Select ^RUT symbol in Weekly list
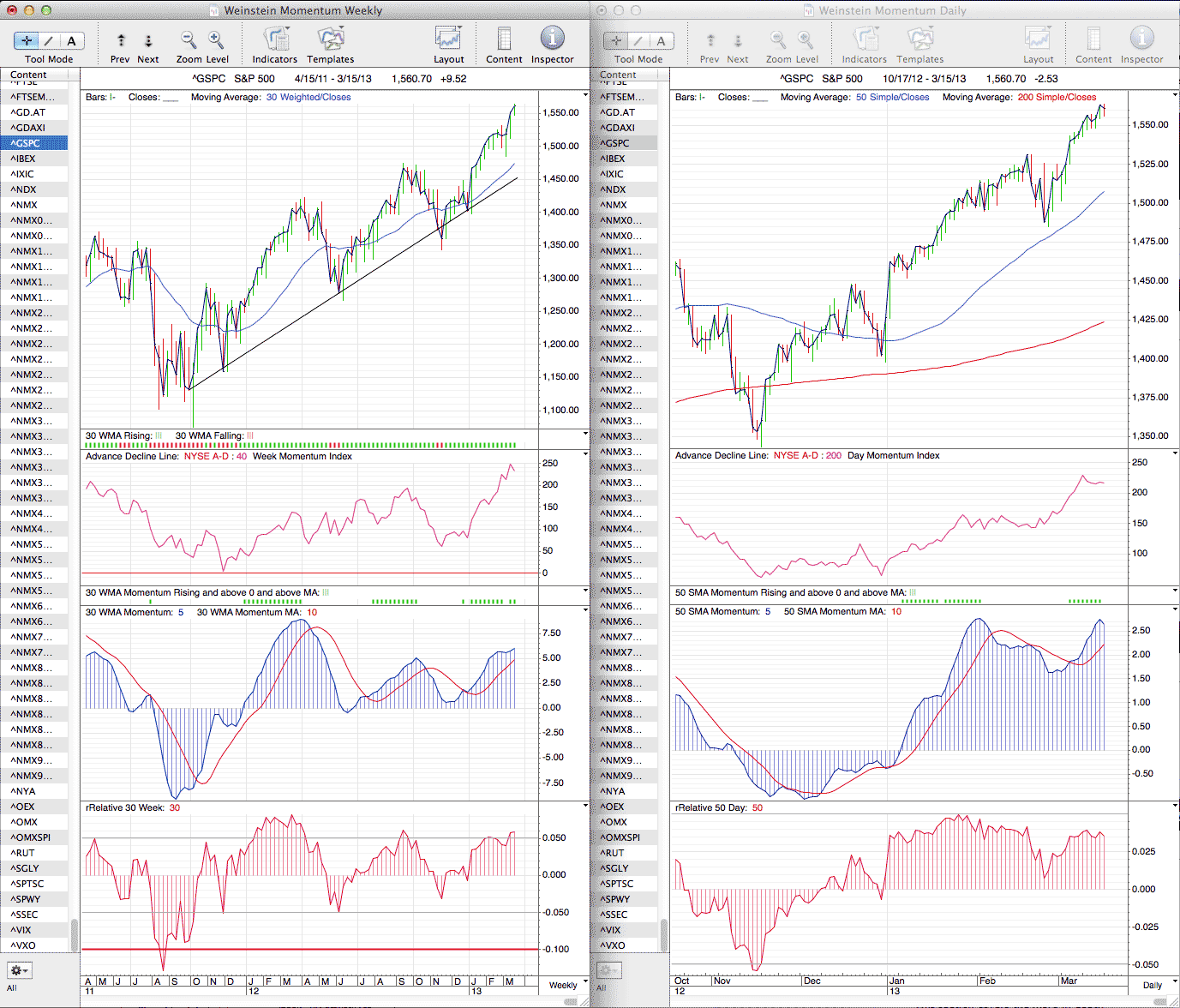The height and width of the screenshot is (1008, 1180). [x=34, y=853]
